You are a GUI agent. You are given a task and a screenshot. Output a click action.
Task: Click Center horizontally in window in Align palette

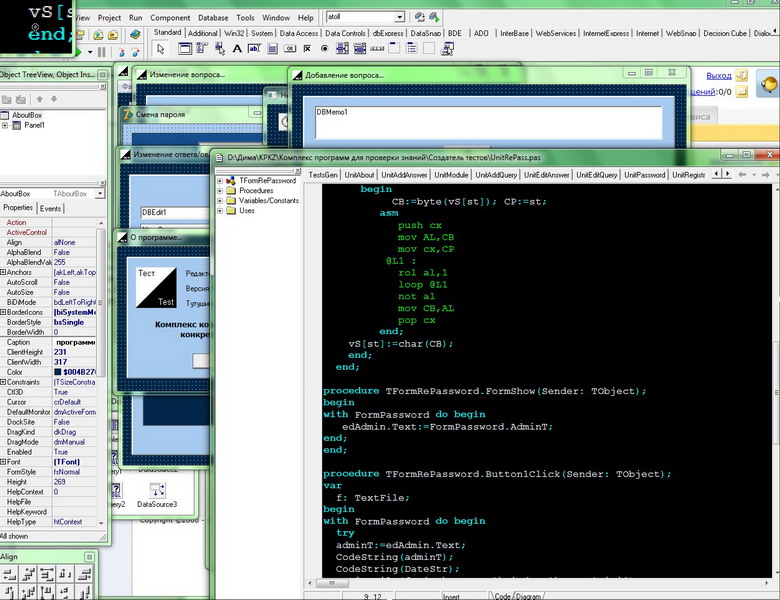(x=47, y=574)
